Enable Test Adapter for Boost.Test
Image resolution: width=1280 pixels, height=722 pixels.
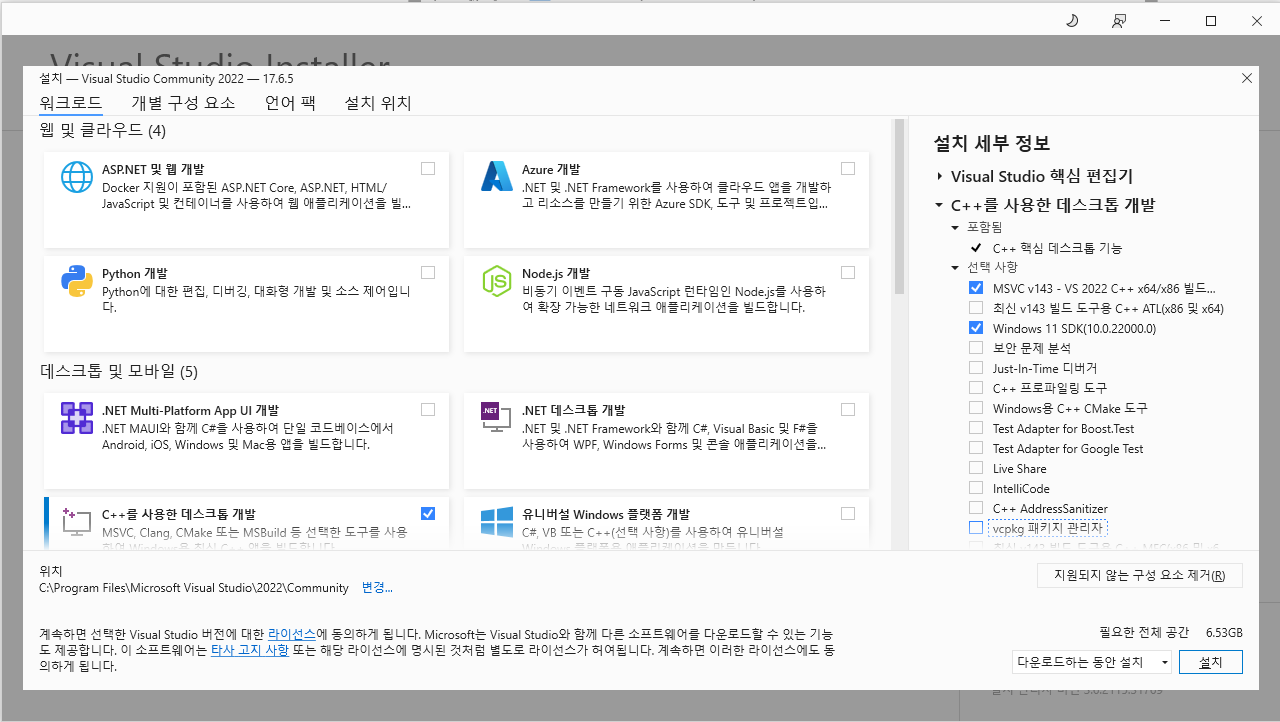pos(976,428)
